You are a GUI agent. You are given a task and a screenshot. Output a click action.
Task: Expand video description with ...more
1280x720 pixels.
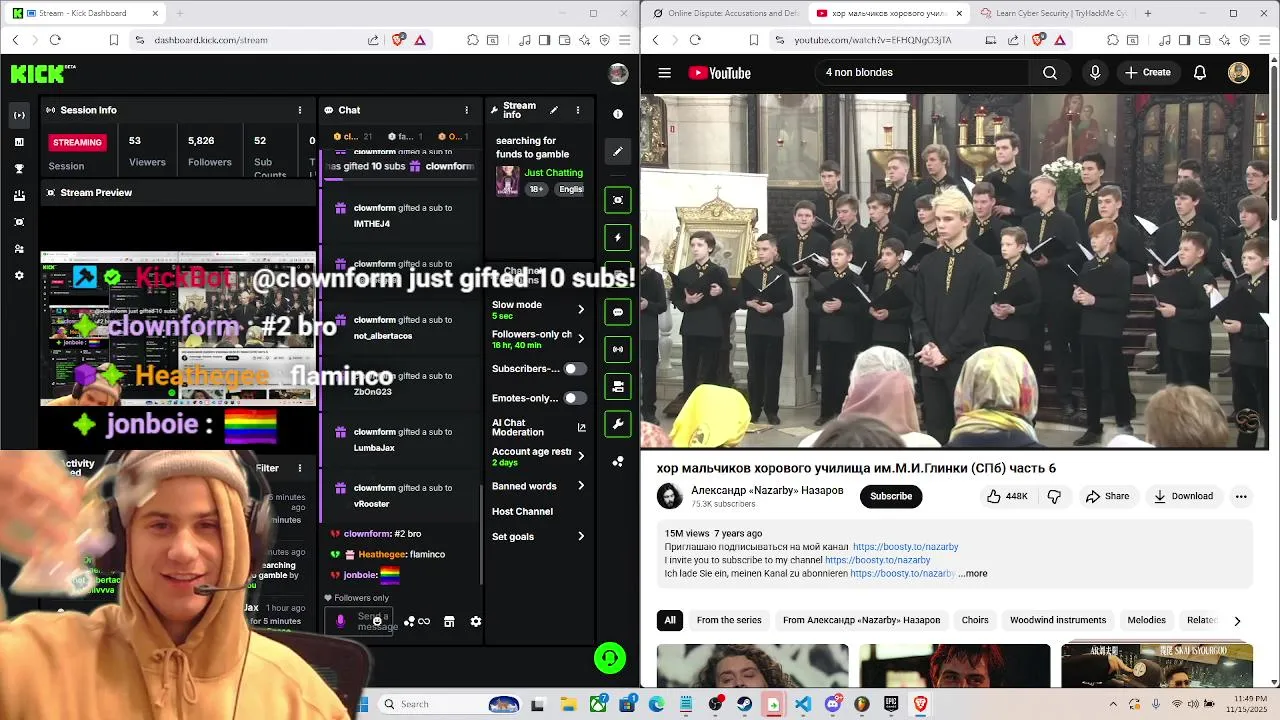[x=972, y=574]
